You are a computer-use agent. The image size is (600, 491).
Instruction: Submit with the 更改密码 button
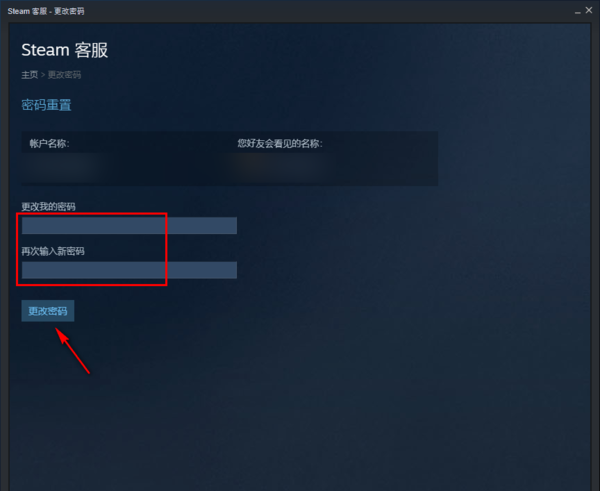48,311
